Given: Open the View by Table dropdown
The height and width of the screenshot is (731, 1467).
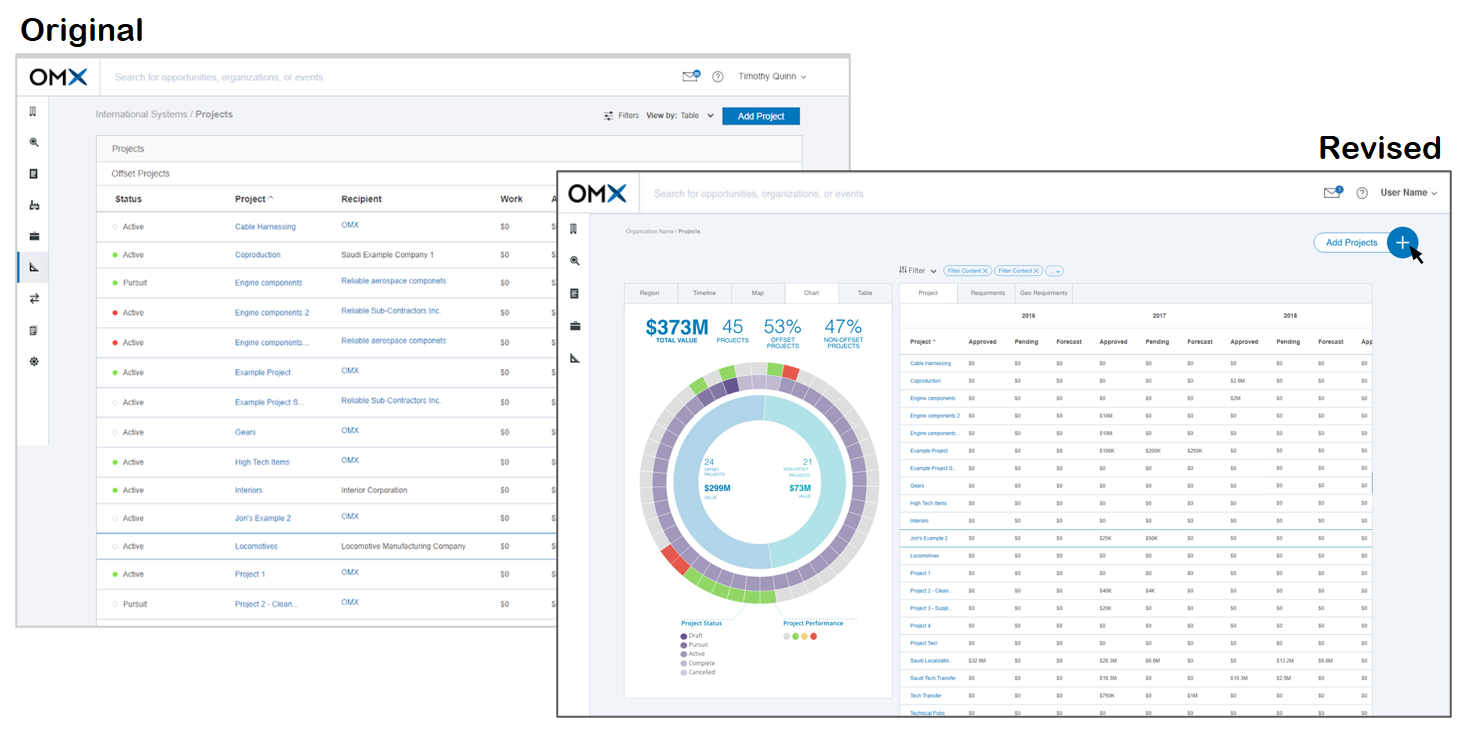Looking at the screenshot, I should [696, 115].
